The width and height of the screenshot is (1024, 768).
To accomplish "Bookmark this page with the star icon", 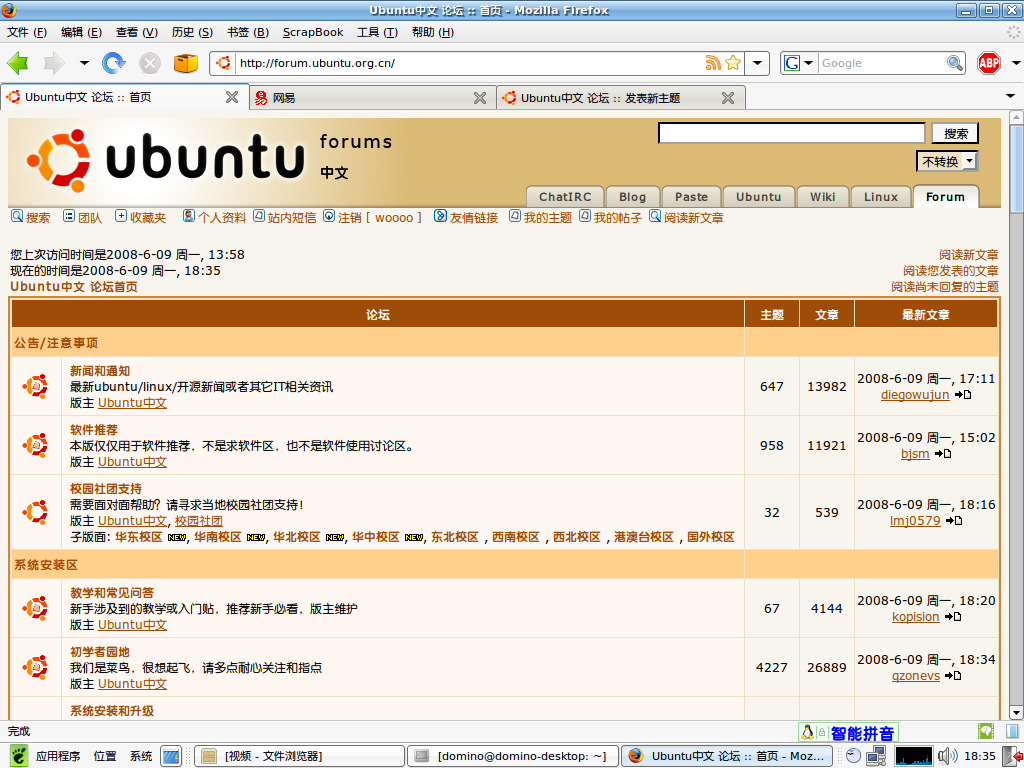I will 733,63.
